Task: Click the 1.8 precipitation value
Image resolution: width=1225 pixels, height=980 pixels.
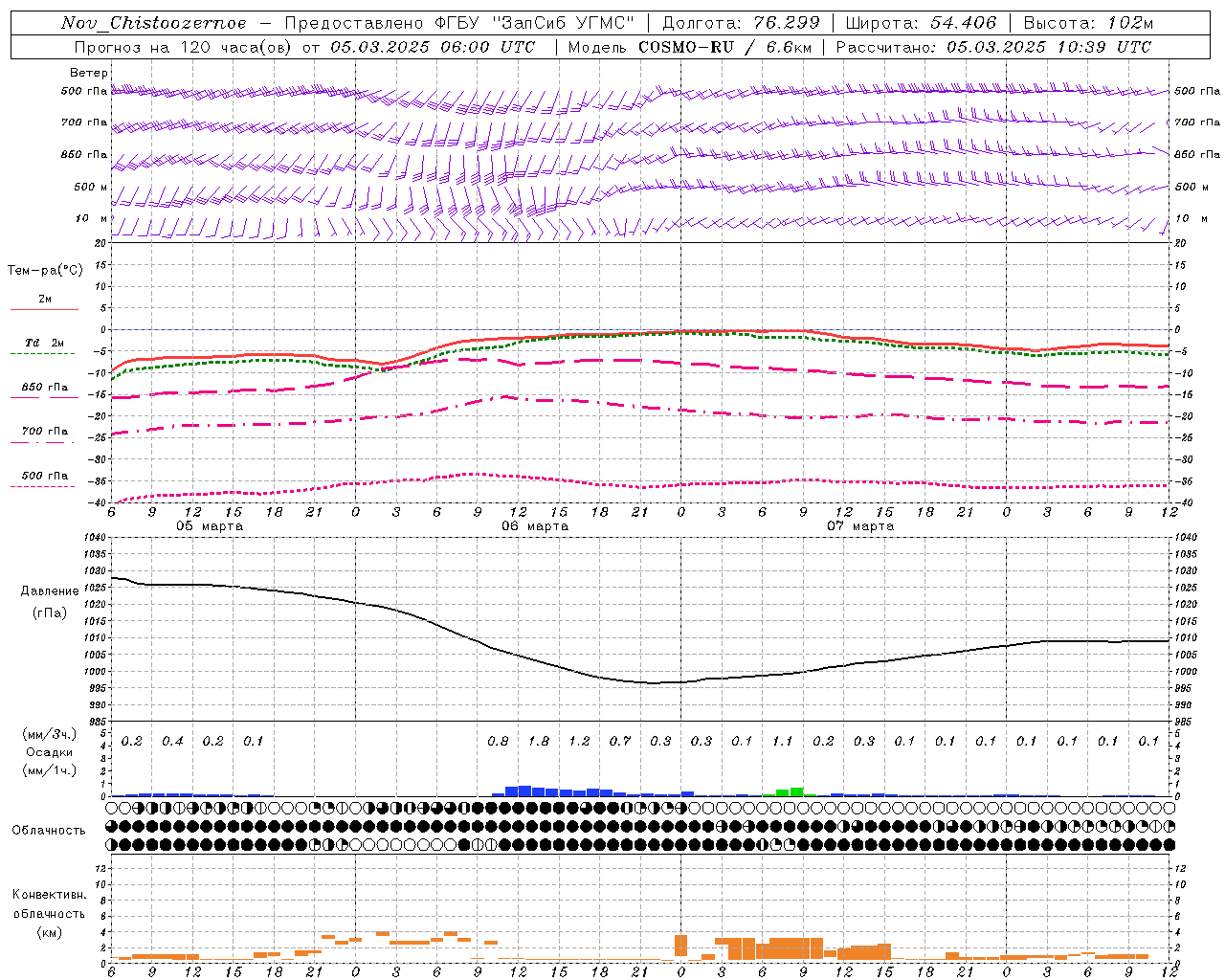Action: [539, 741]
